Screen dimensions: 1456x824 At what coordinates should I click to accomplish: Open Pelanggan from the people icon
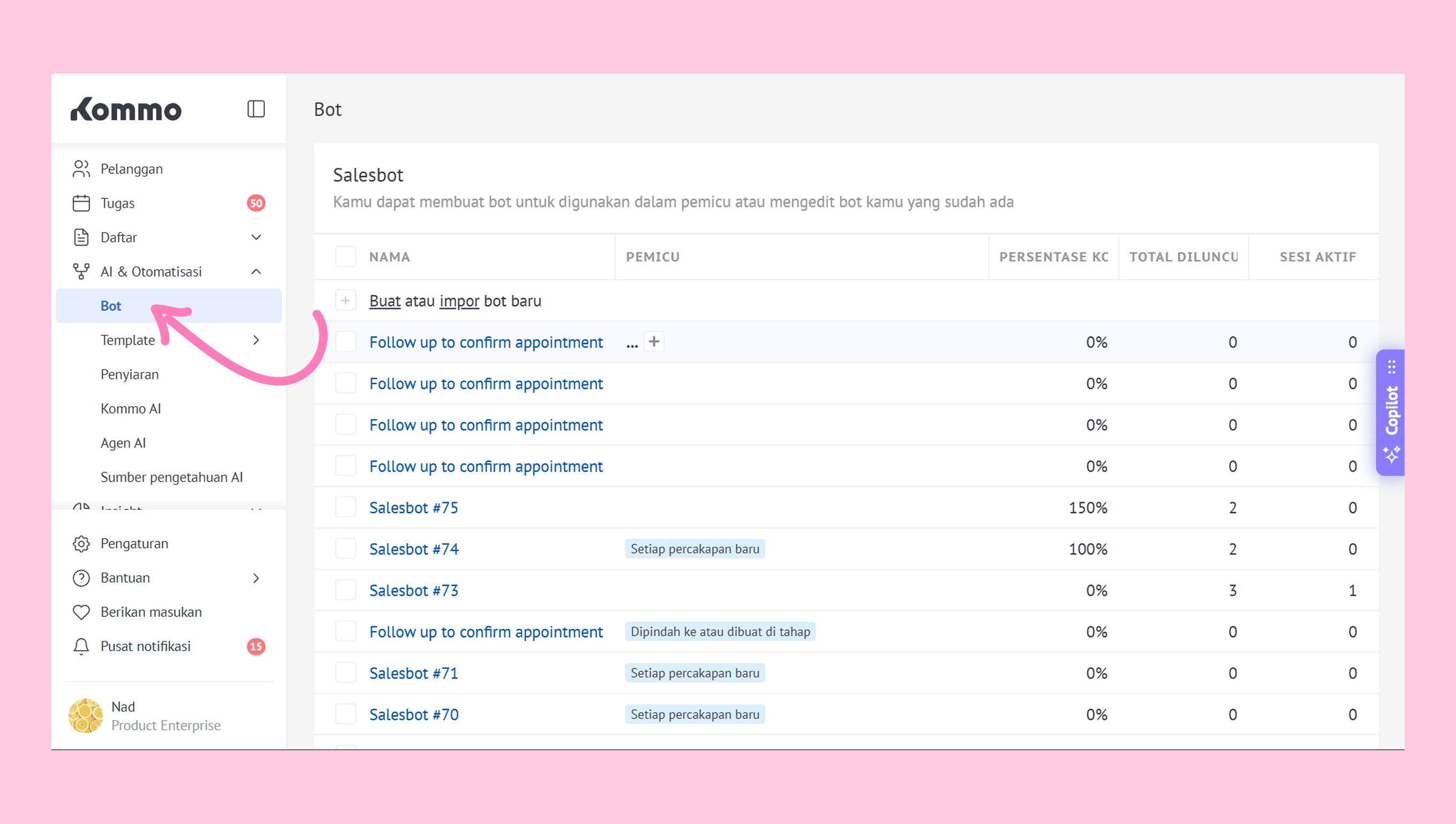tap(81, 169)
